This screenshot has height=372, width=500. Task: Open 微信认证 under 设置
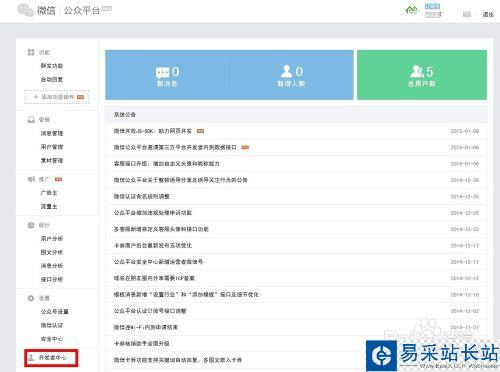click(x=52, y=325)
